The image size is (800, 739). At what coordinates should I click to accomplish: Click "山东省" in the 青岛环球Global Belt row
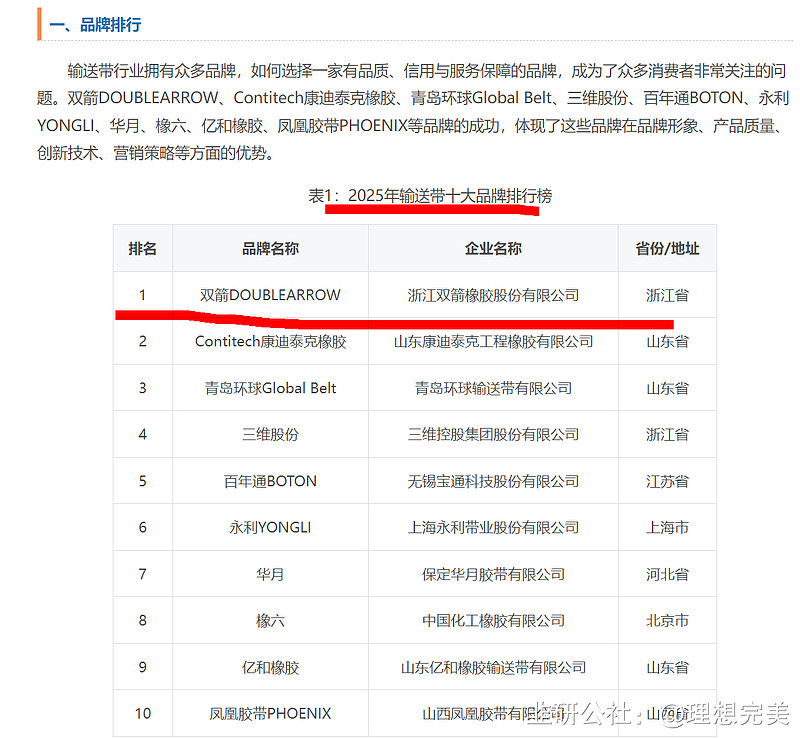pos(667,388)
